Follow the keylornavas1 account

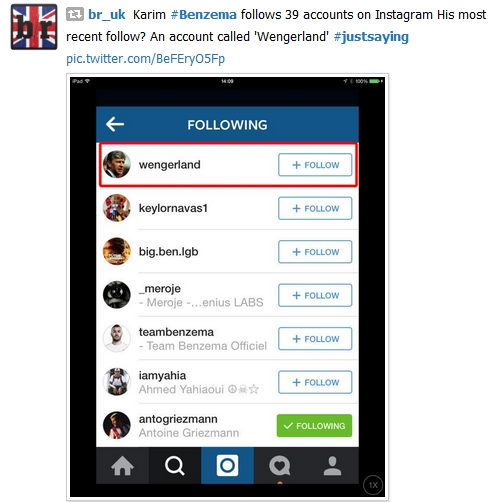click(x=315, y=208)
